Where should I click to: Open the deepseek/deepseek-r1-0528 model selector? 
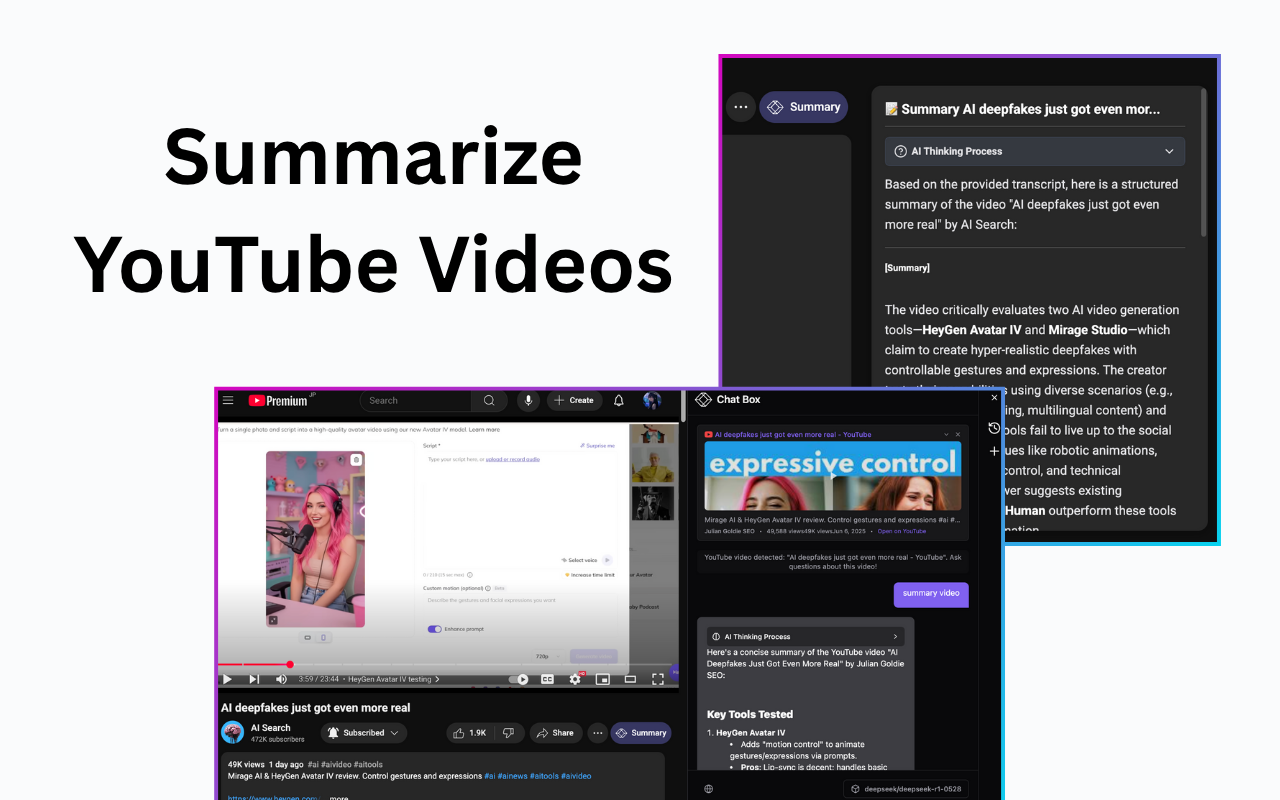(905, 789)
